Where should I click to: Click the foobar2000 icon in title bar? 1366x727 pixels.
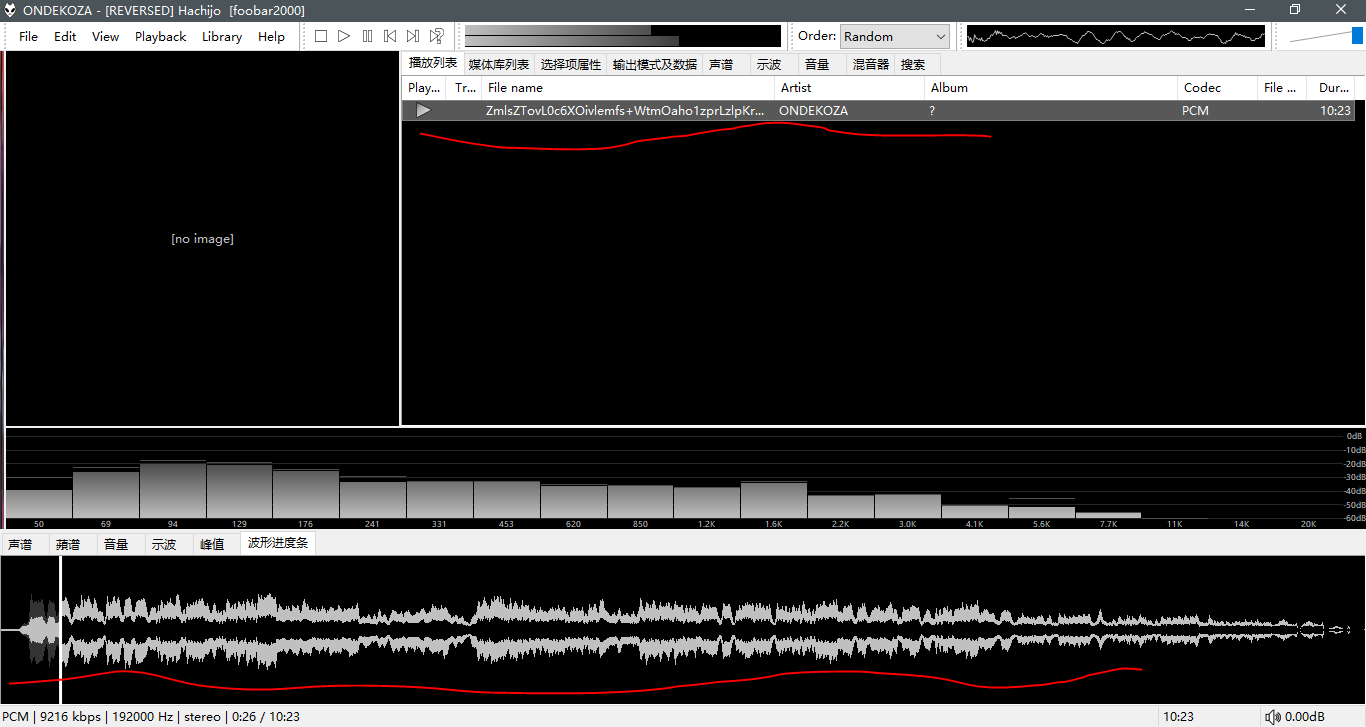(x=11, y=10)
